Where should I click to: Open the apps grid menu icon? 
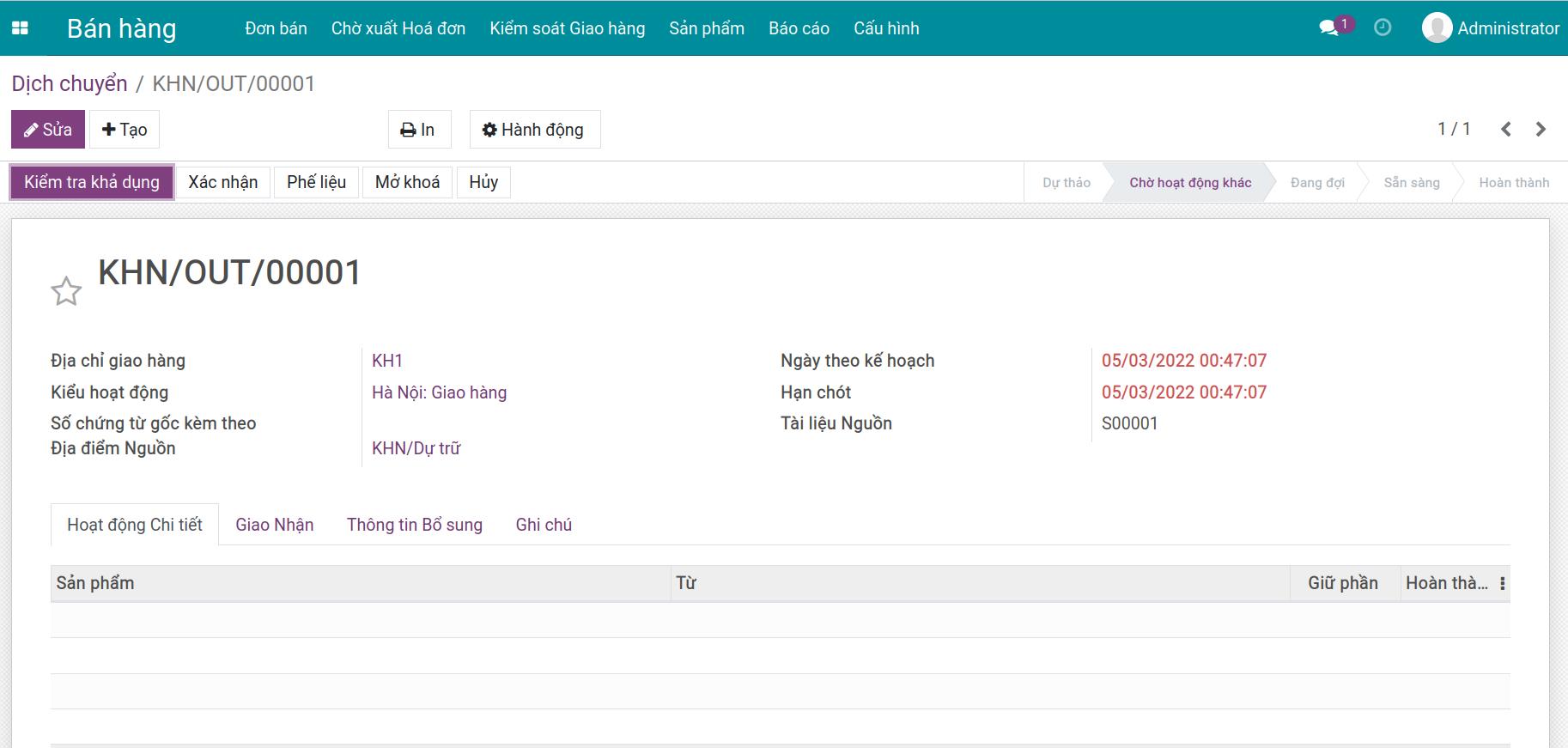pos(20,28)
